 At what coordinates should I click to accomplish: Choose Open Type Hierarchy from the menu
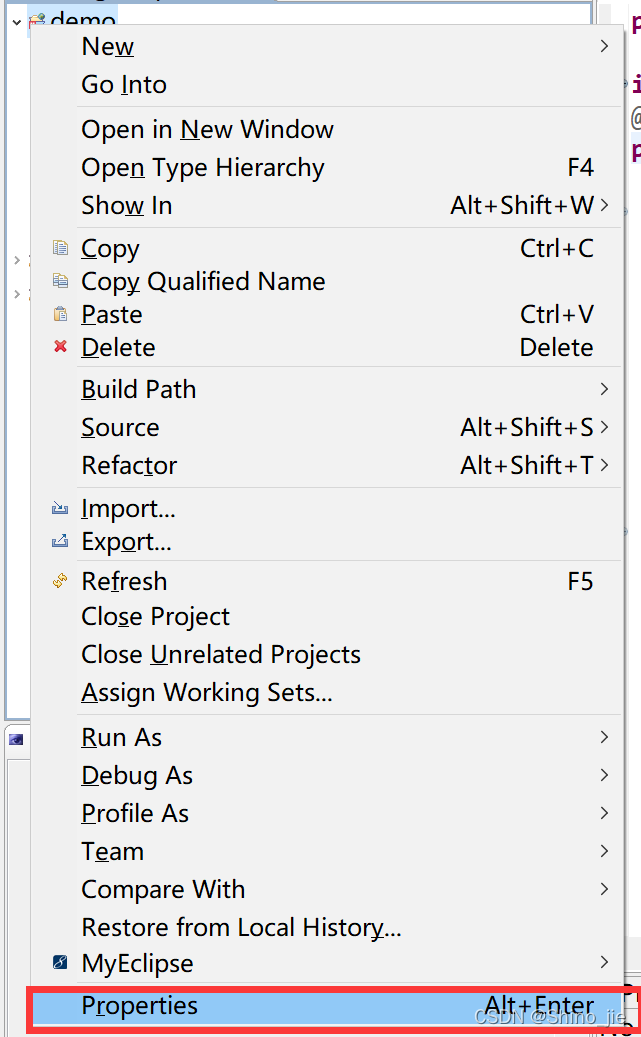coord(202,167)
